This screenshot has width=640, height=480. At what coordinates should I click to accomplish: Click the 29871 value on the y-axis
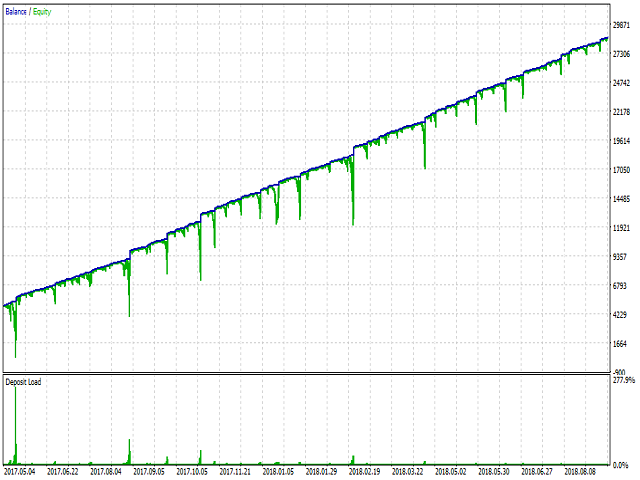[x=623, y=25]
